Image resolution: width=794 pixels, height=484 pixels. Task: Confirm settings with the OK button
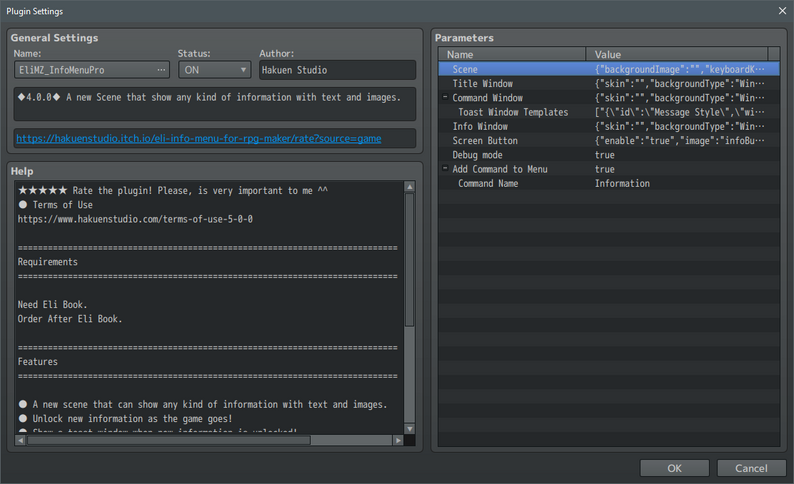(x=674, y=468)
